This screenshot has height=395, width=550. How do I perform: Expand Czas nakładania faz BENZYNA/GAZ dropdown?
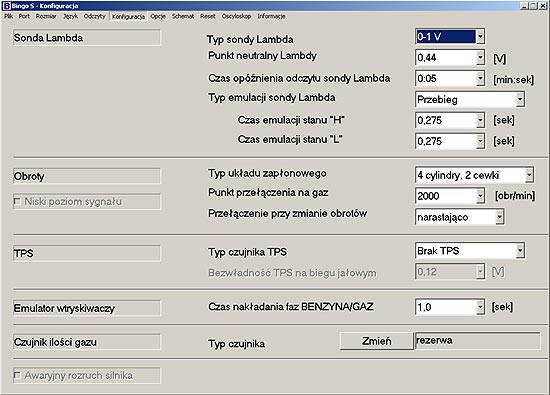(x=480, y=307)
